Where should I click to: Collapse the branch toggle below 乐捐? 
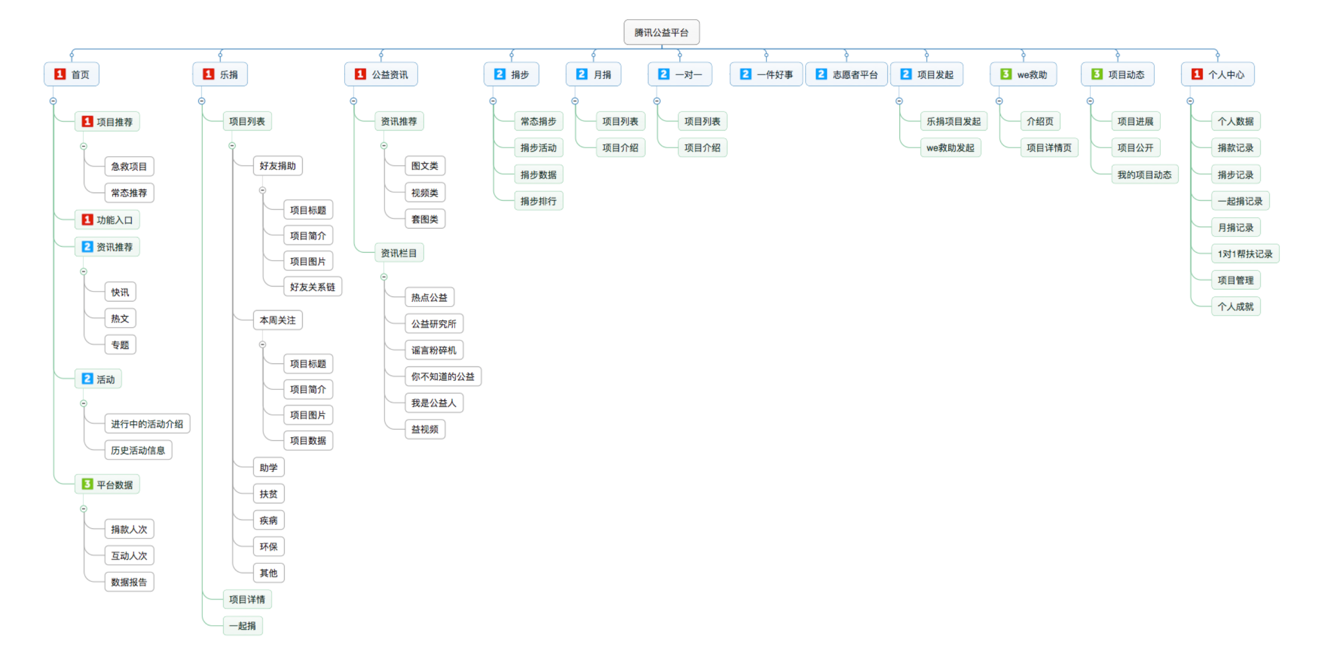[202, 101]
